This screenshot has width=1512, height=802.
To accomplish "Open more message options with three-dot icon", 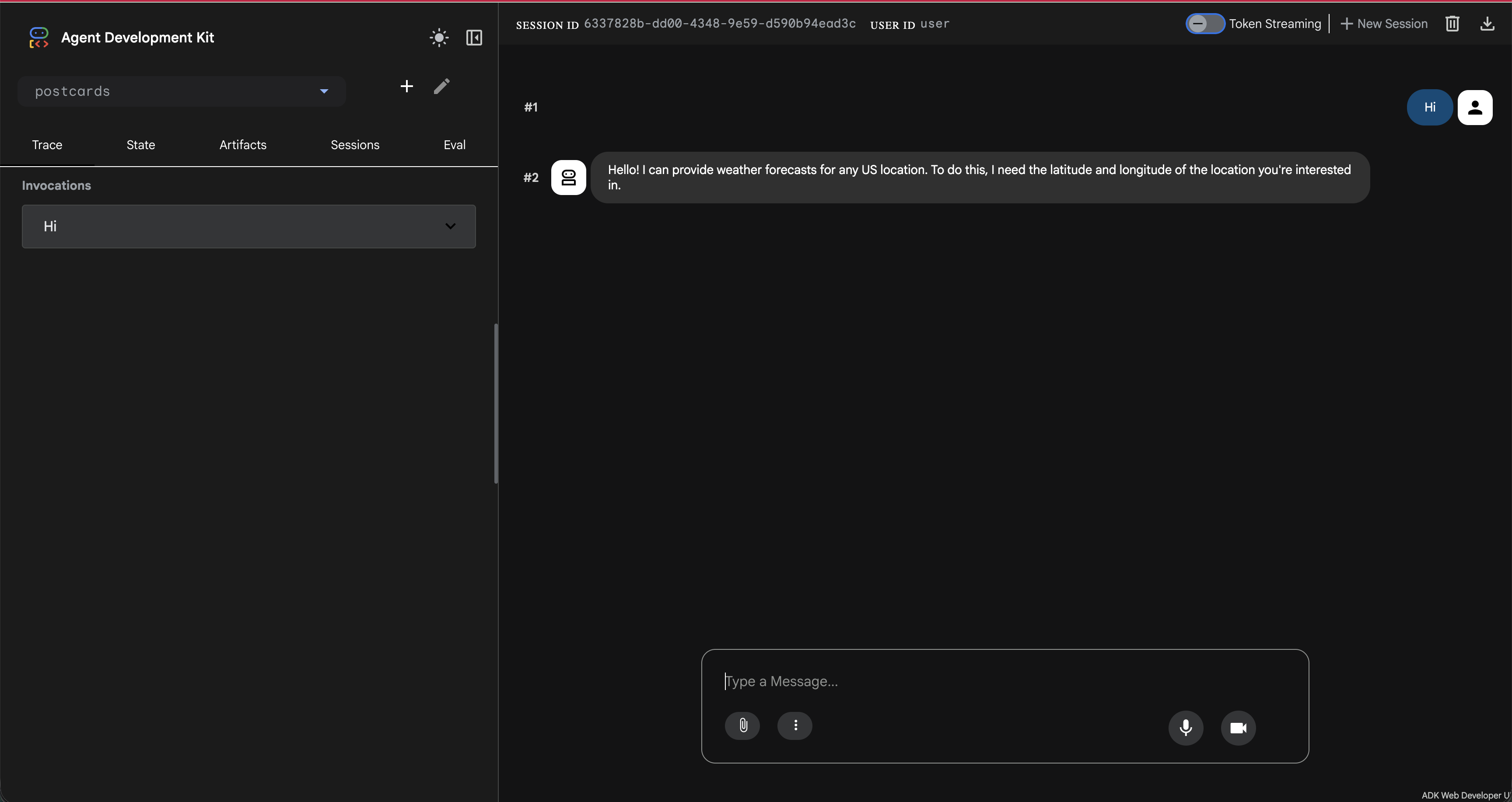I will [795, 726].
